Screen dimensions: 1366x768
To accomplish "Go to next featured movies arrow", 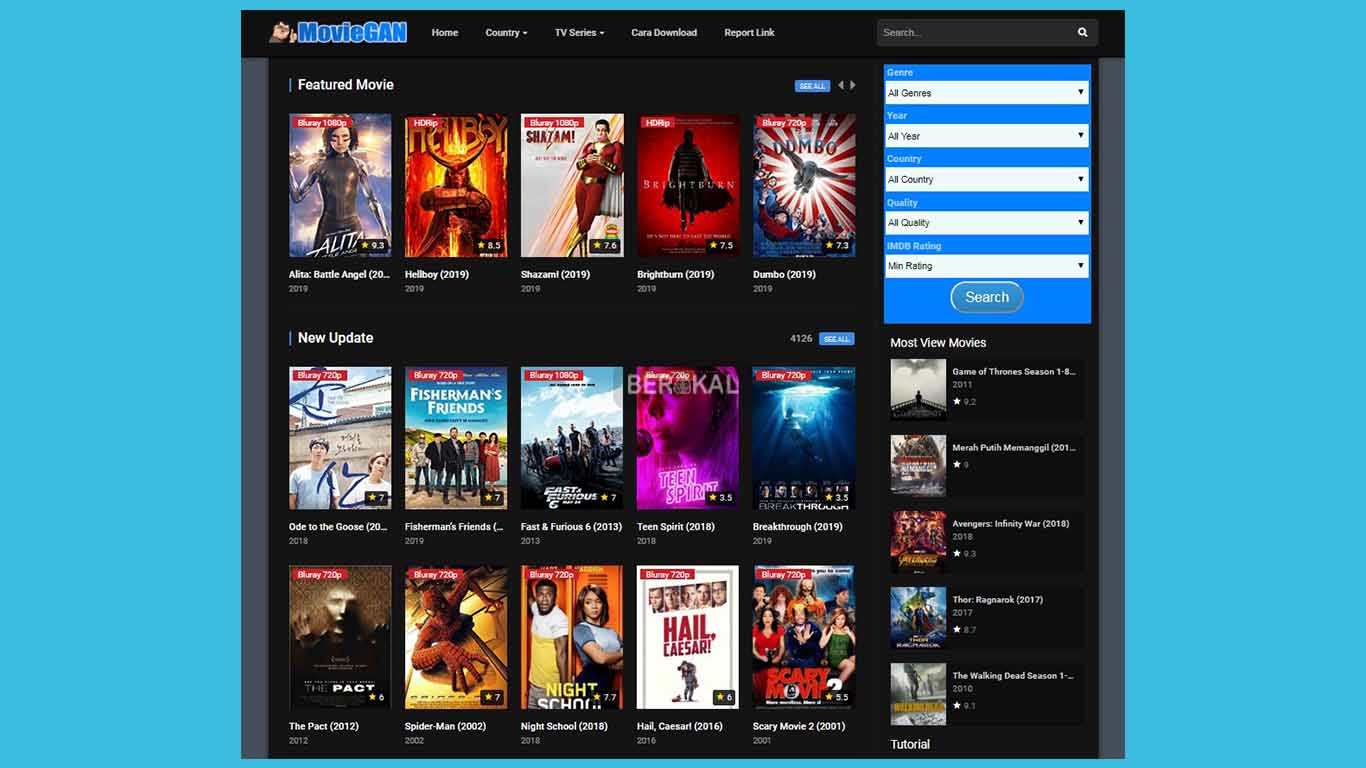I will [x=852, y=85].
